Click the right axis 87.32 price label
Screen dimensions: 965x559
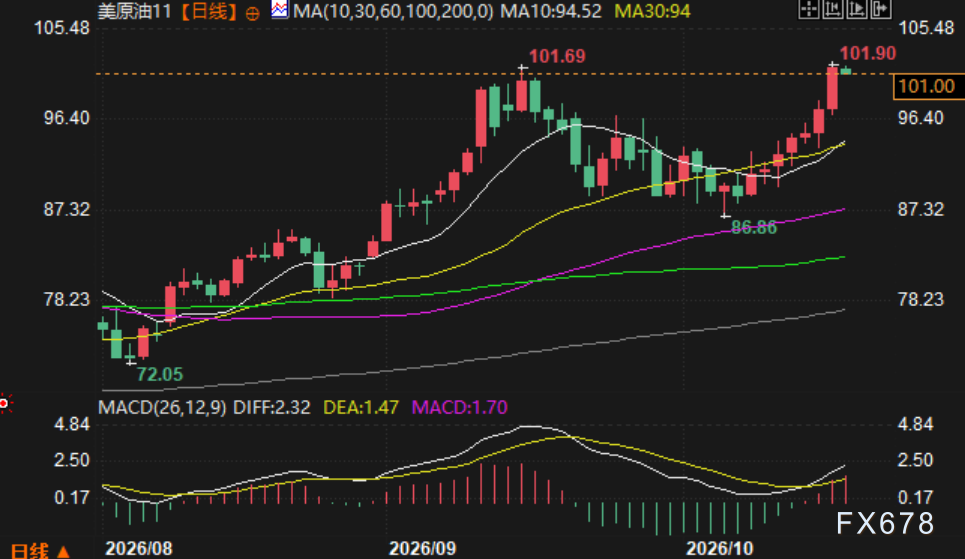click(921, 209)
